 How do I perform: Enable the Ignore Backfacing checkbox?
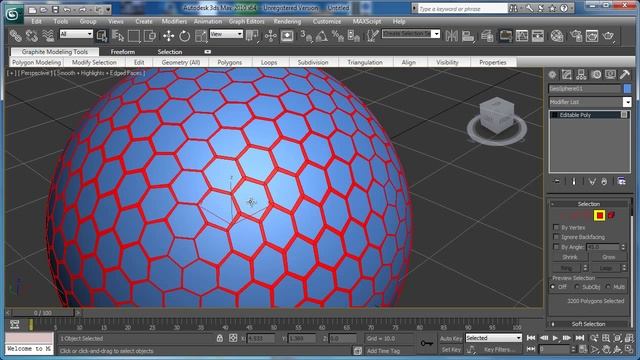click(x=556, y=237)
